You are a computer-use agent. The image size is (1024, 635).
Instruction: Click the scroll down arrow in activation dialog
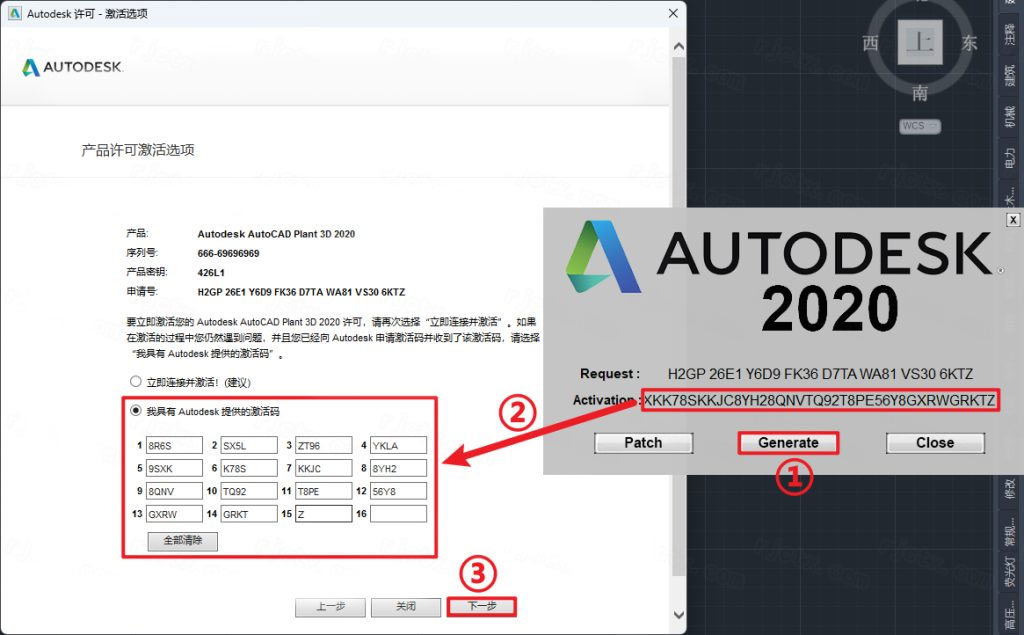coord(679,615)
